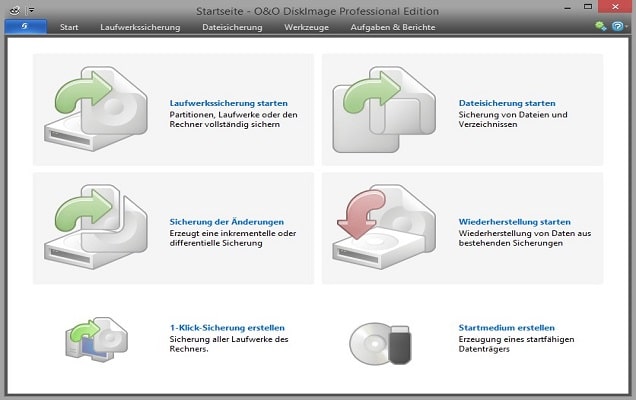636x400 pixels.
Task: Click text "Wiederherstellung von Daten aus bestehenden Sicherungen"
Action: 524,238
